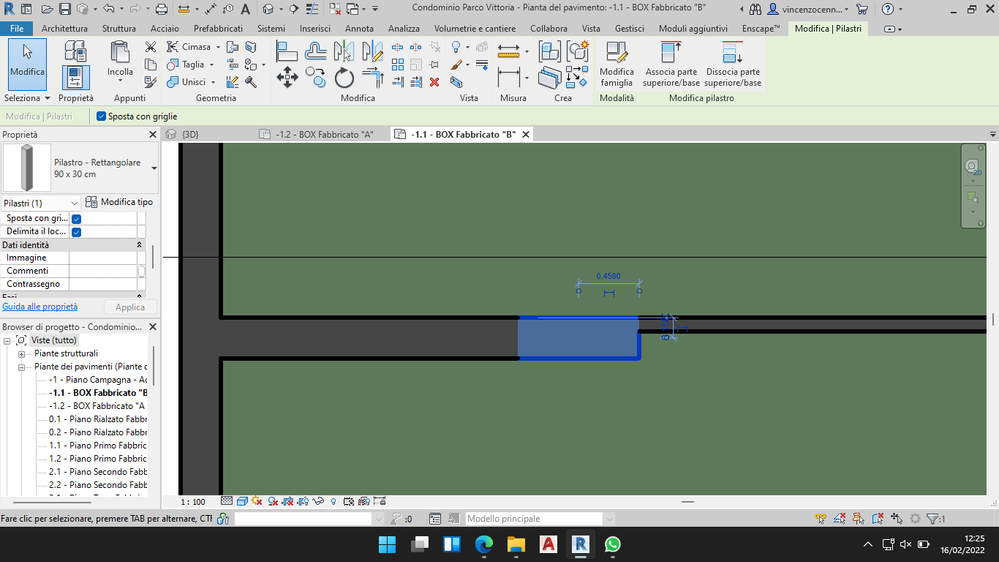
Task: Toggle select links status bar icon
Action: [x=821, y=519]
